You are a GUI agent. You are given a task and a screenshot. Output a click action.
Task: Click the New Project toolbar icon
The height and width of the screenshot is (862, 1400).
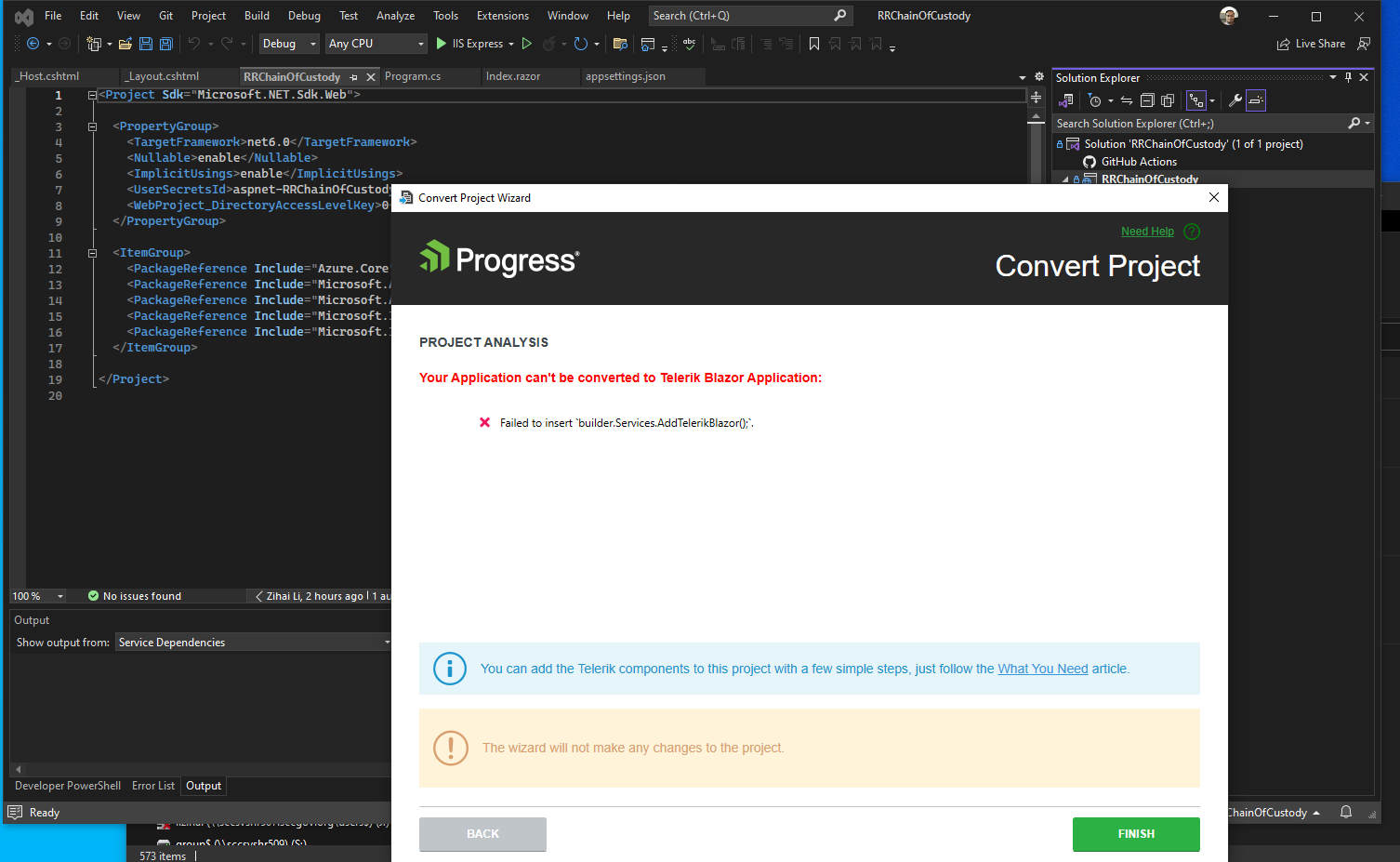click(x=93, y=44)
